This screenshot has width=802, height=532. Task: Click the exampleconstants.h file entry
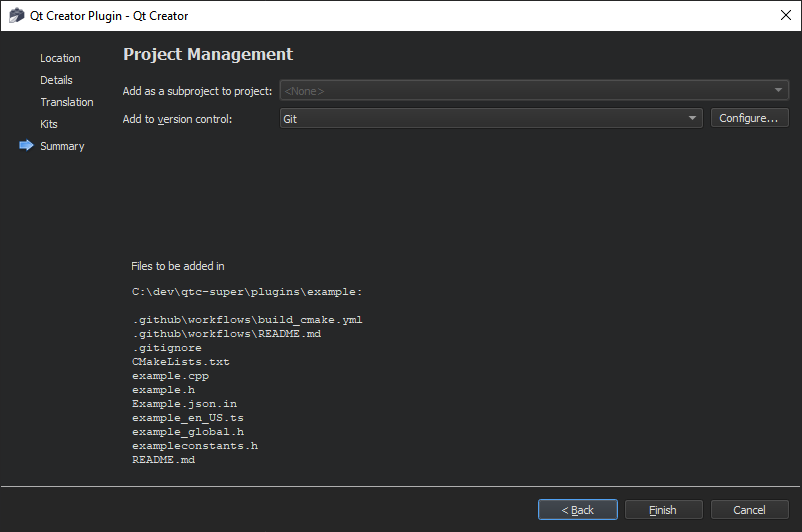(195, 446)
